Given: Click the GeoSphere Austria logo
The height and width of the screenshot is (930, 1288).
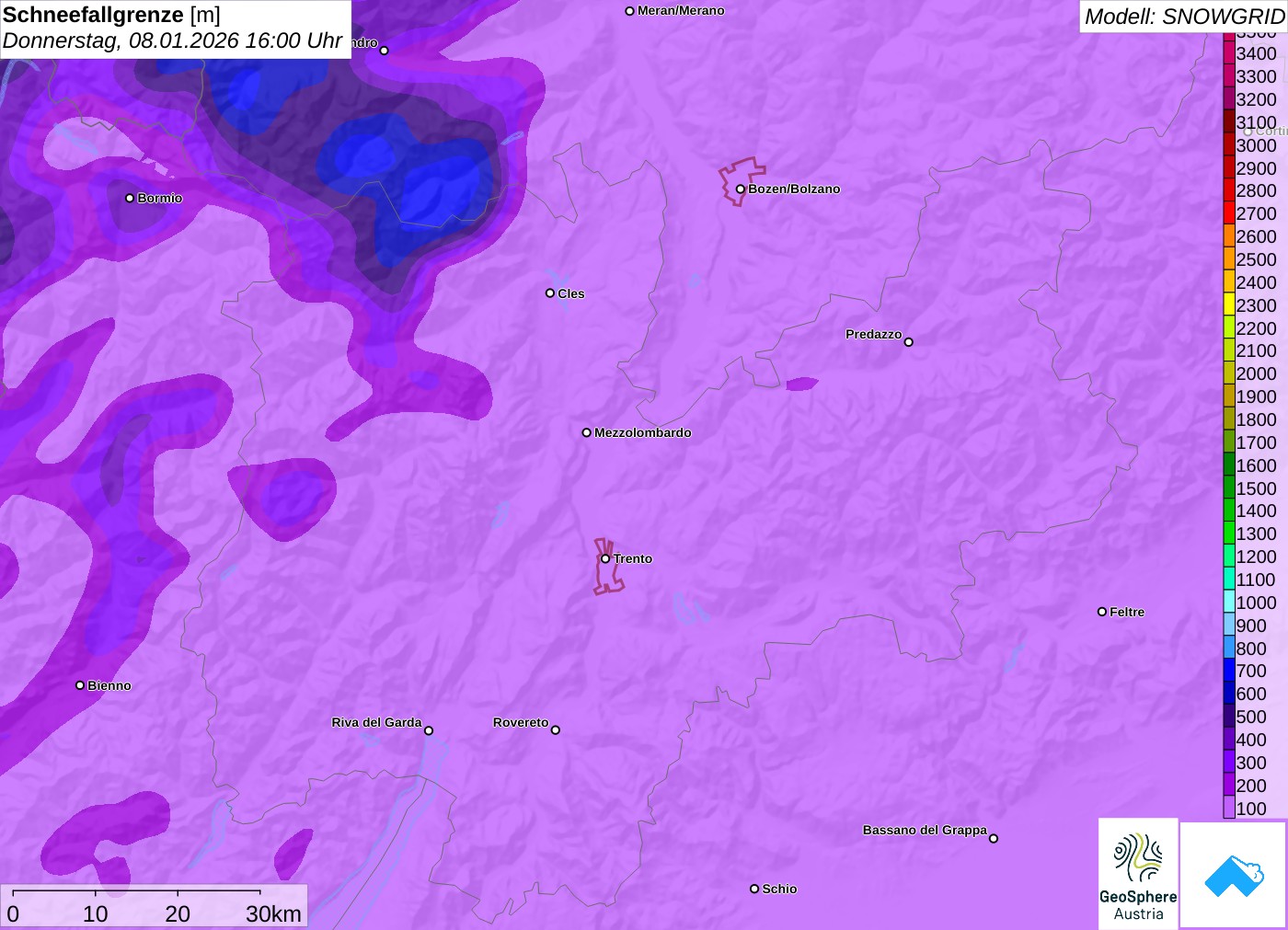Looking at the screenshot, I should pos(1138,873).
